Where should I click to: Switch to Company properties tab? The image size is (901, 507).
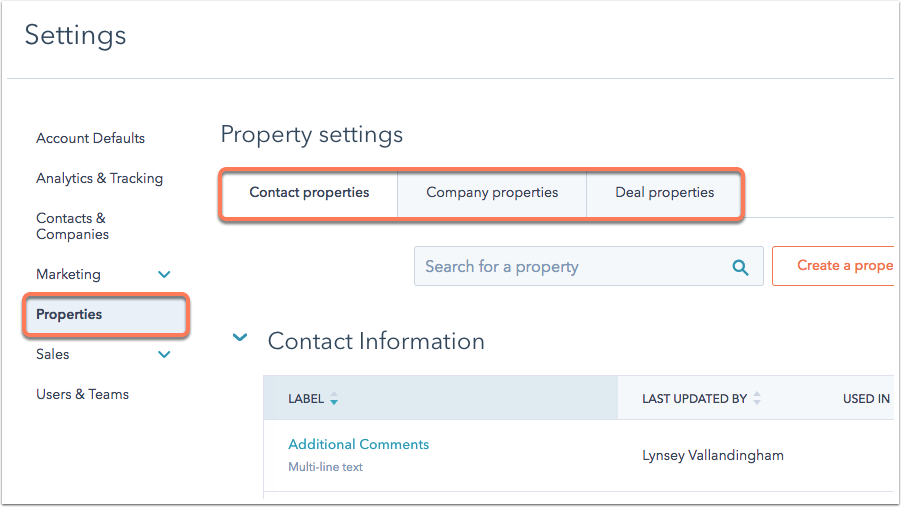492,193
